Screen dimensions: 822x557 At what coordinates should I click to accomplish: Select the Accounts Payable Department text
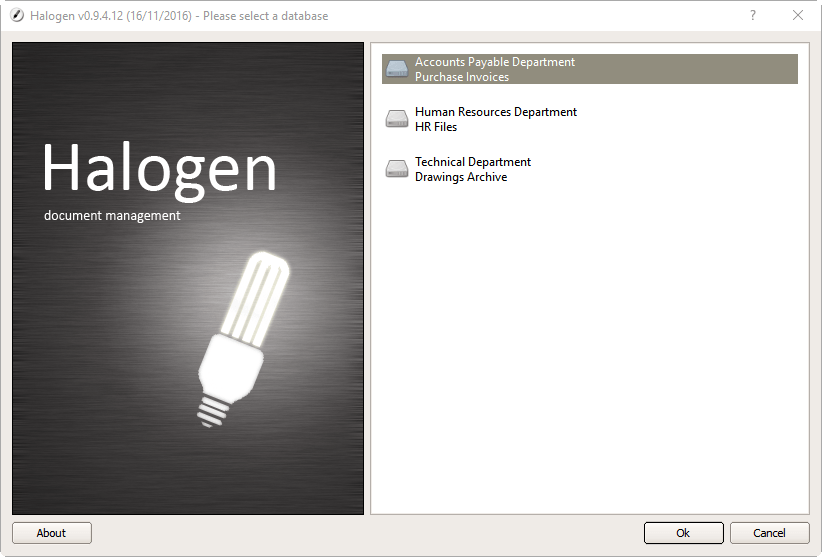point(495,62)
